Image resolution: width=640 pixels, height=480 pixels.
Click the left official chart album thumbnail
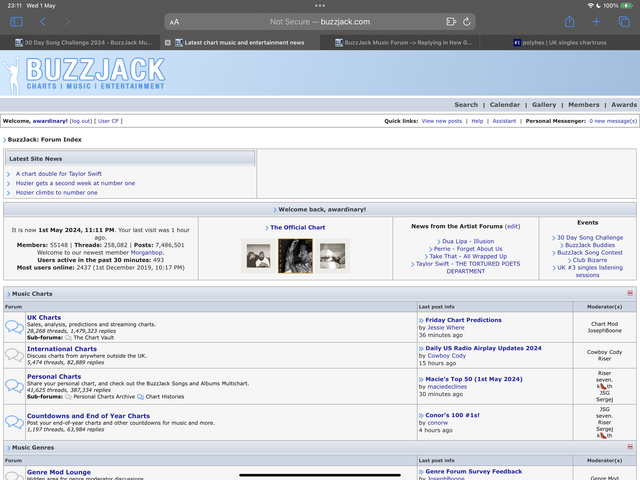tap(258, 256)
